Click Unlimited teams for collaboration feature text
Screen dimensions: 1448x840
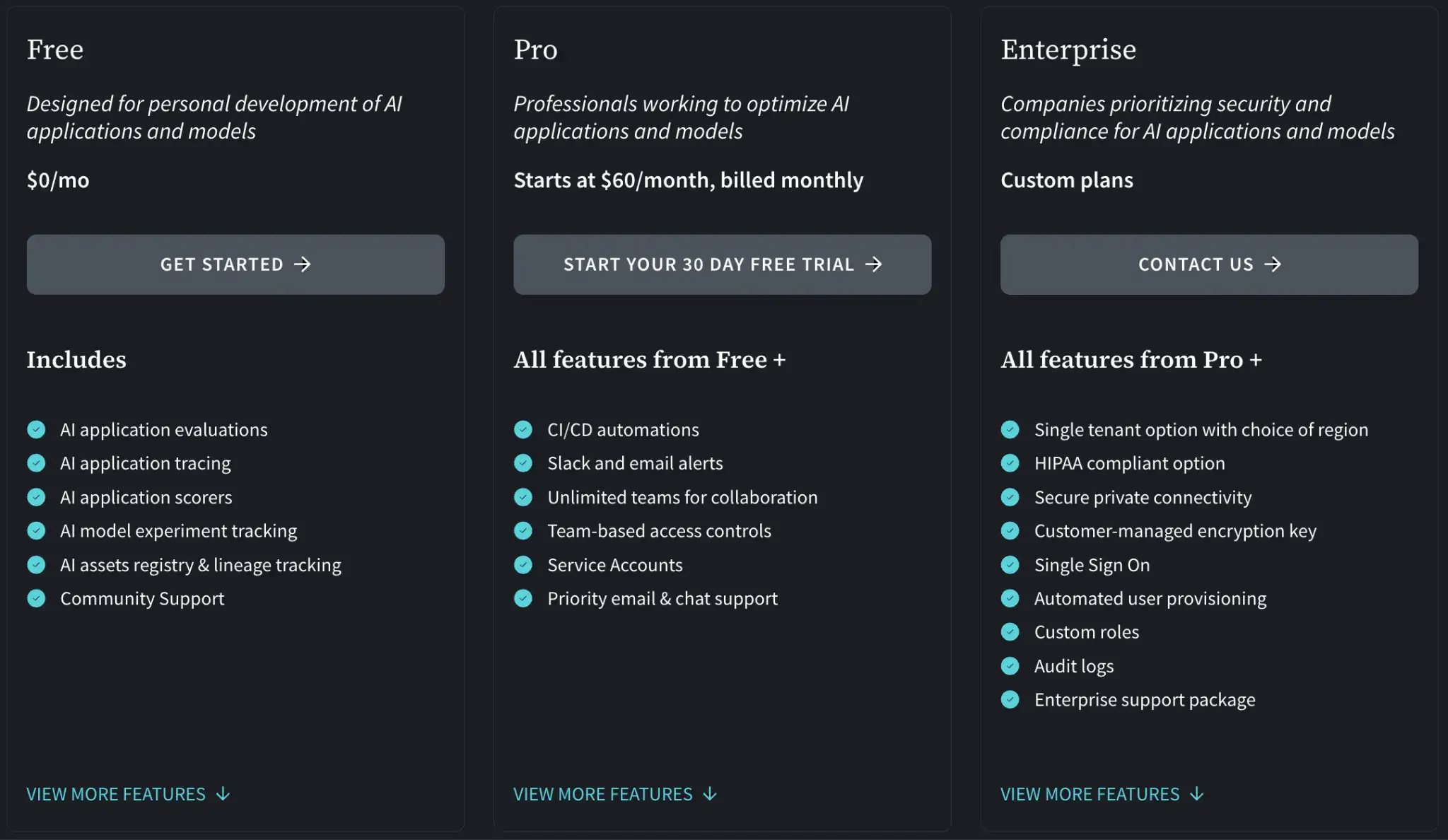click(x=682, y=497)
